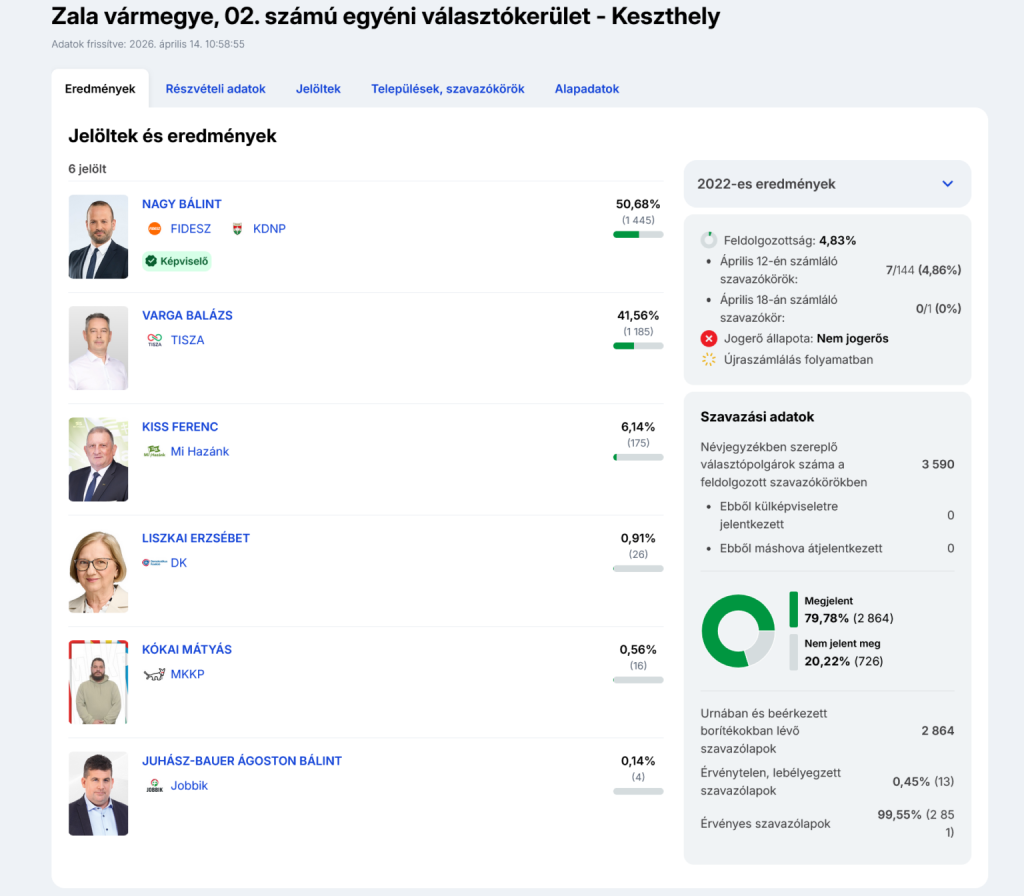Click the red Nem jogerős status icon
Screen dimensions: 1024x896
(x=709, y=338)
